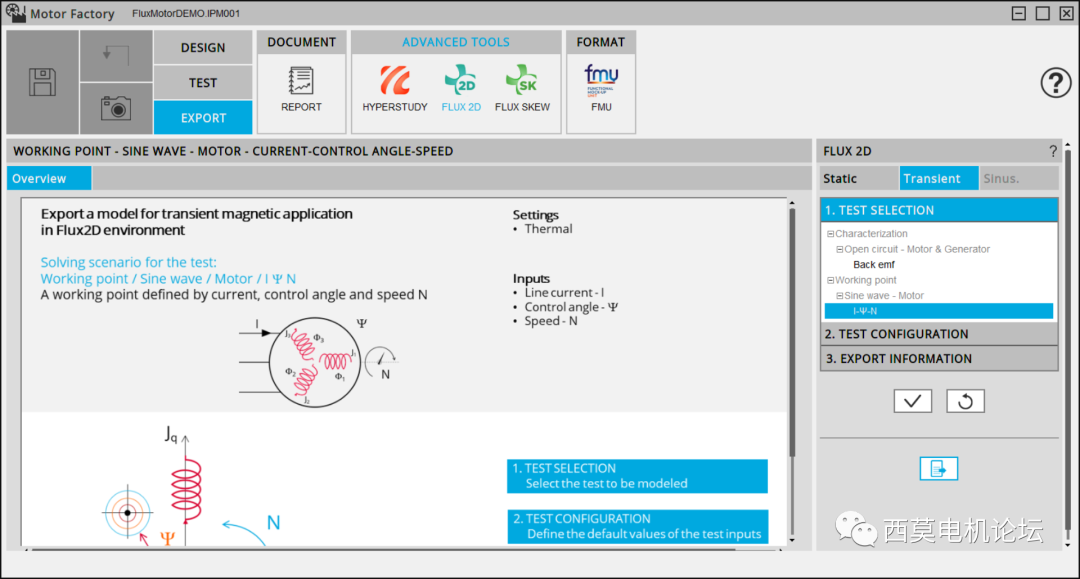Select the I-Ψ-N test item

[939, 311]
